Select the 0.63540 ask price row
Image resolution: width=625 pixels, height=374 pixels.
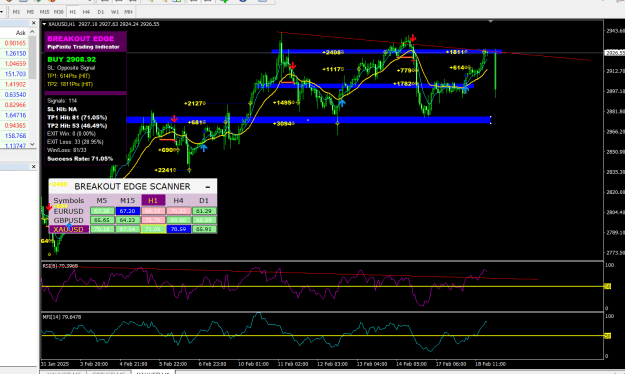(x=15, y=95)
